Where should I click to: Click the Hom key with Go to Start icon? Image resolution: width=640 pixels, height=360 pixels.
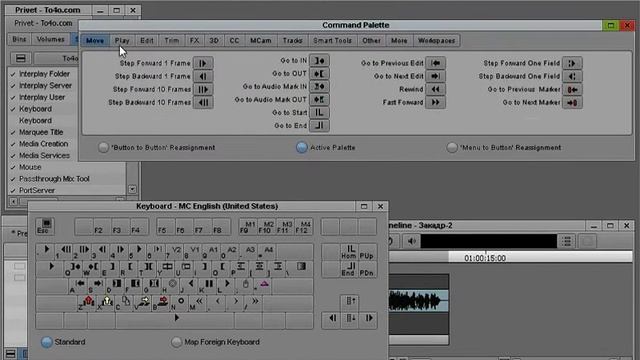click(x=349, y=252)
